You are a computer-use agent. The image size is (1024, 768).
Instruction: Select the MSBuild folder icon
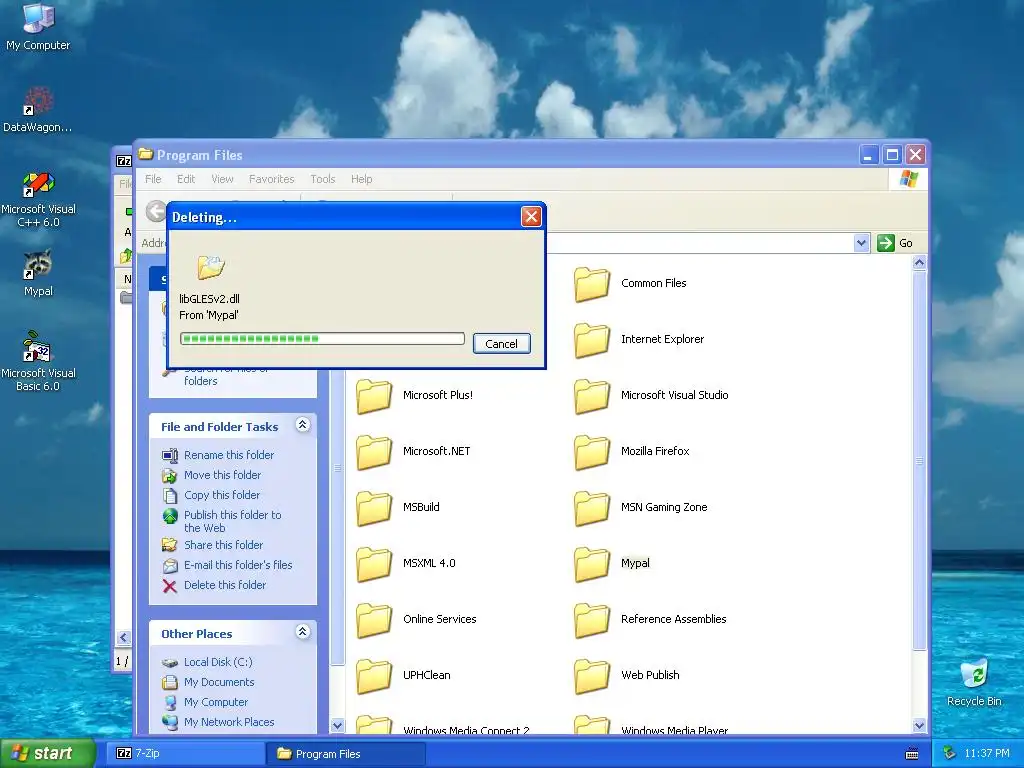point(374,508)
